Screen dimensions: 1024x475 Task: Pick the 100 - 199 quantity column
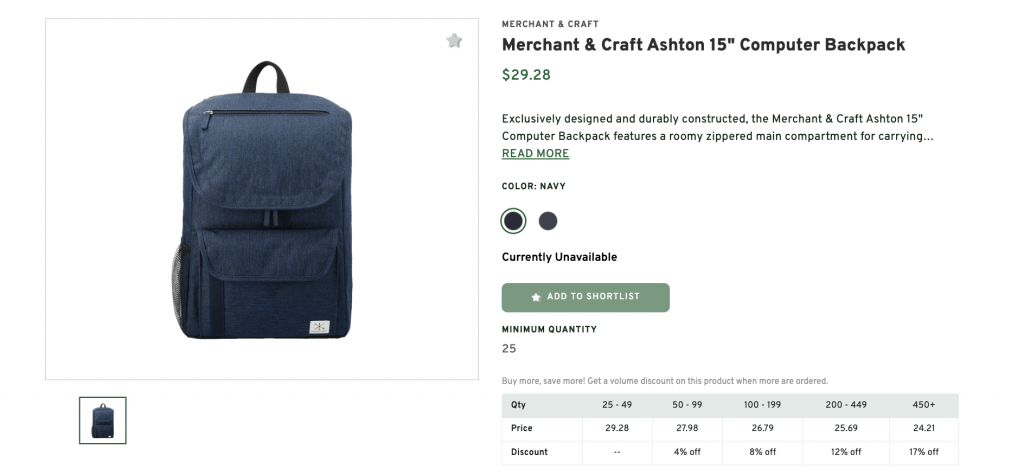click(x=763, y=405)
